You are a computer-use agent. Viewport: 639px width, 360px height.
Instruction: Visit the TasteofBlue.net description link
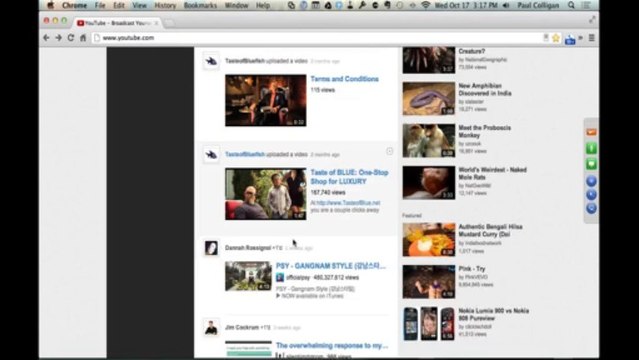[x=348, y=203]
